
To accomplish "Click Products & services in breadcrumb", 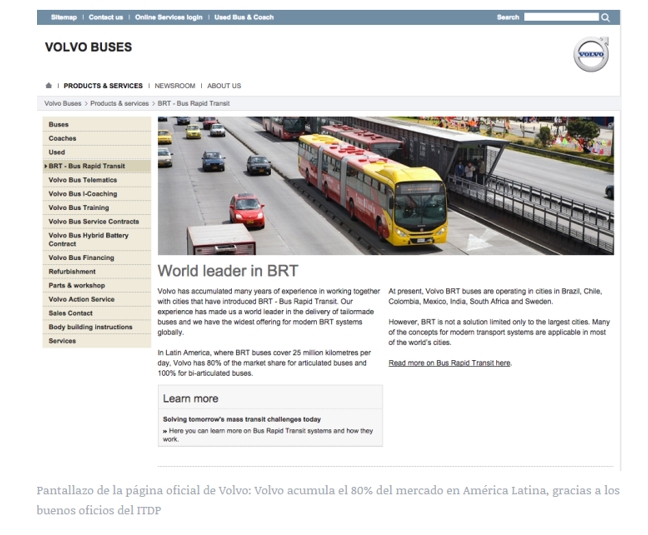I will click(119, 103).
